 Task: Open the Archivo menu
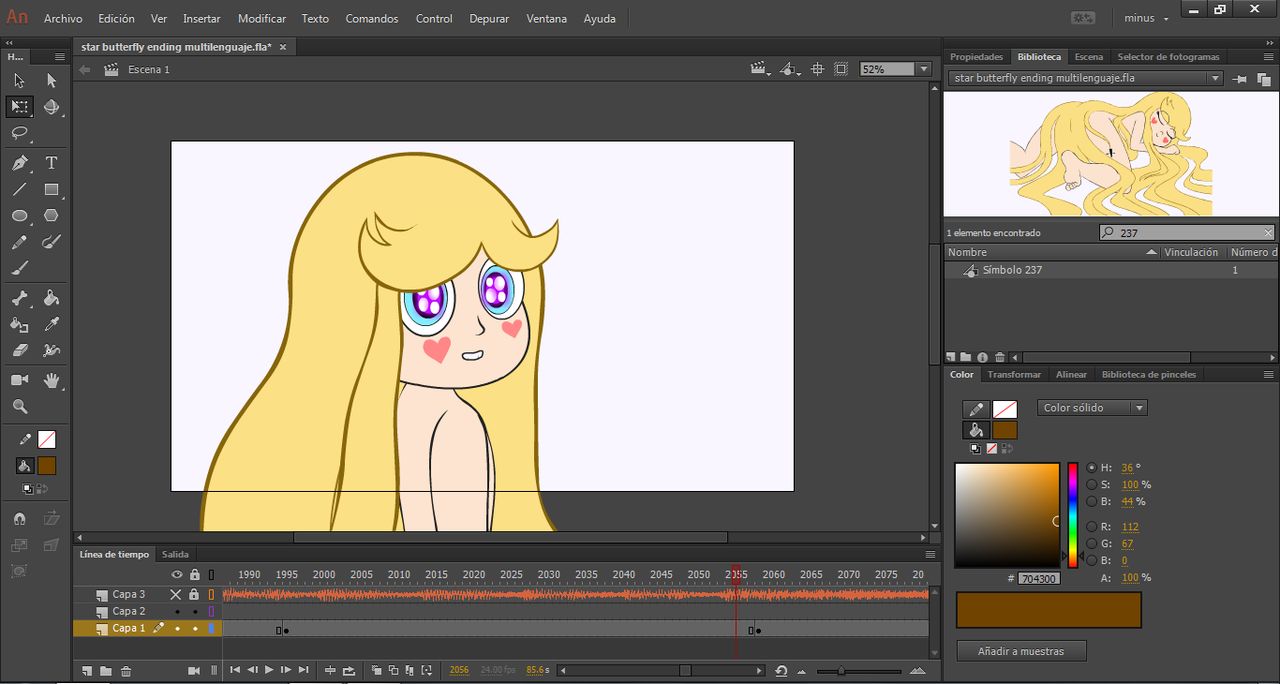63,18
